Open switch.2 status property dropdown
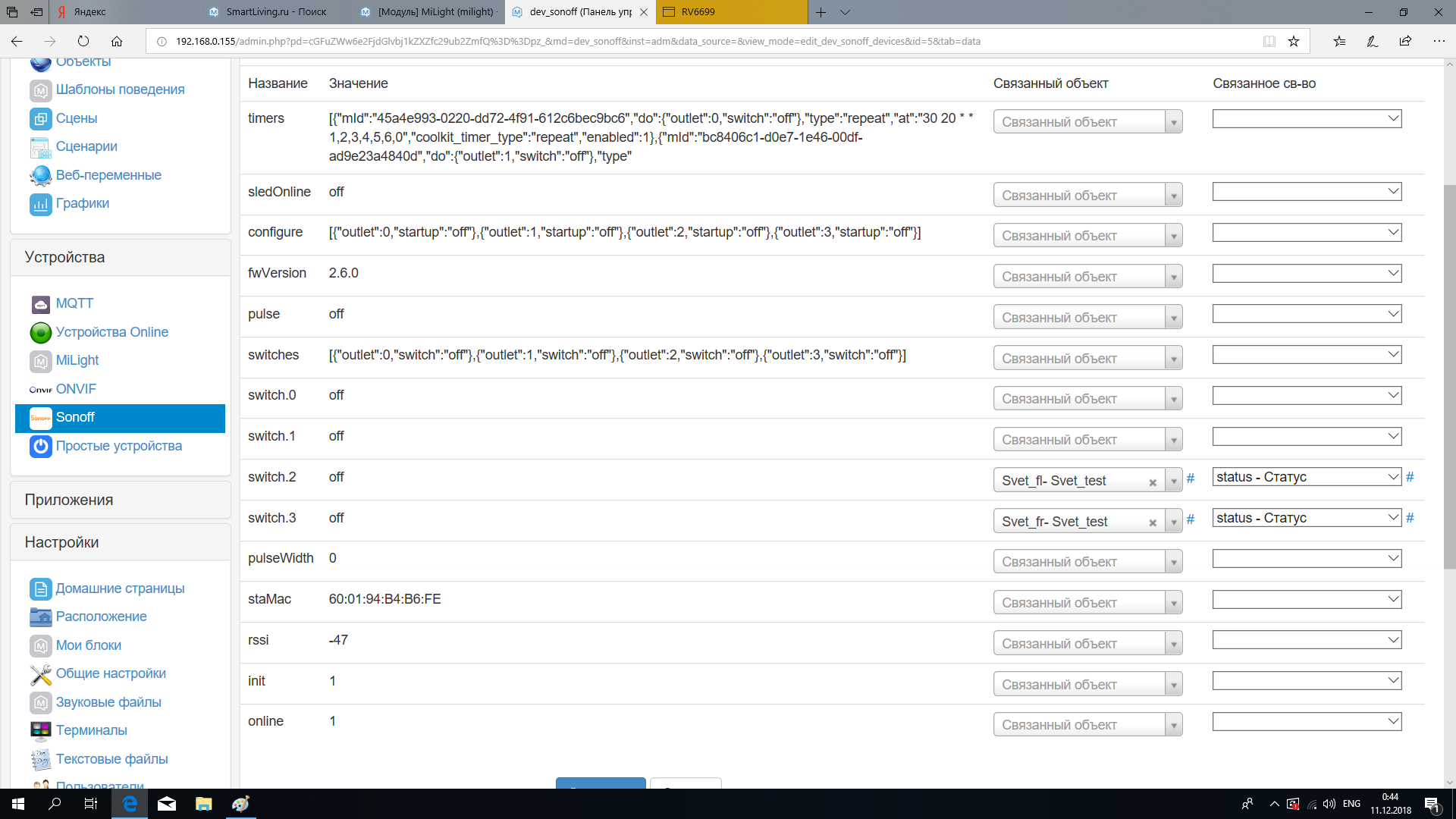Viewport: 1456px width, 819px height. coord(1307,477)
